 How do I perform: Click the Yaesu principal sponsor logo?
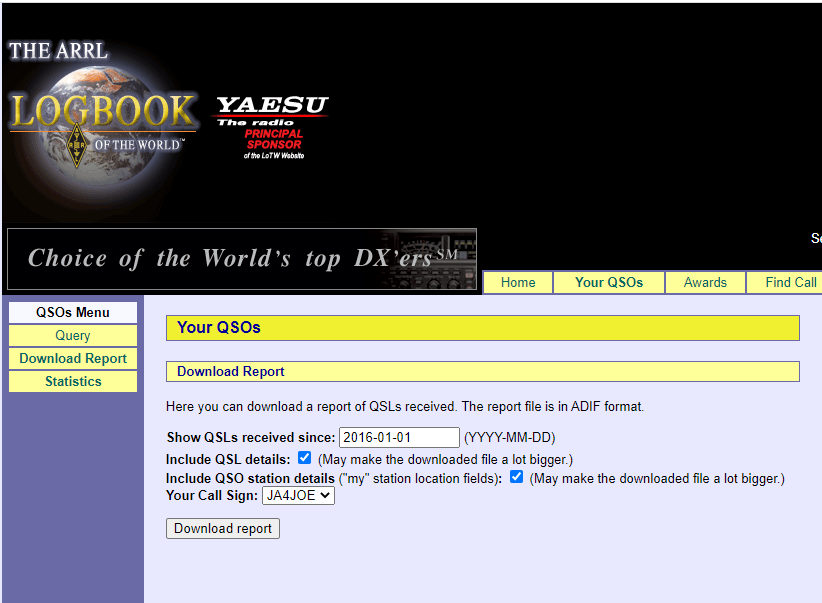pos(273,127)
